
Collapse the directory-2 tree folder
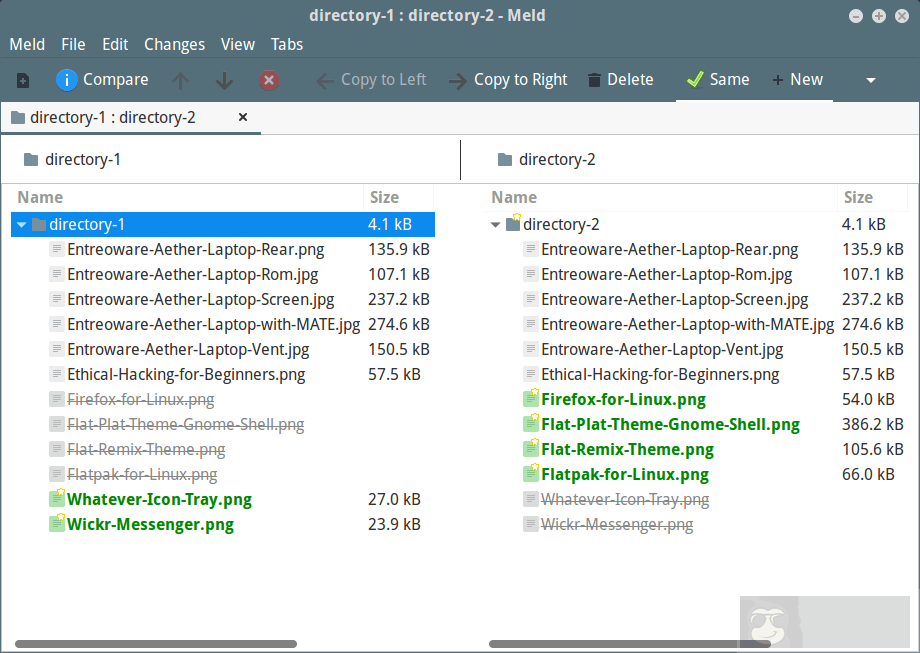495,225
